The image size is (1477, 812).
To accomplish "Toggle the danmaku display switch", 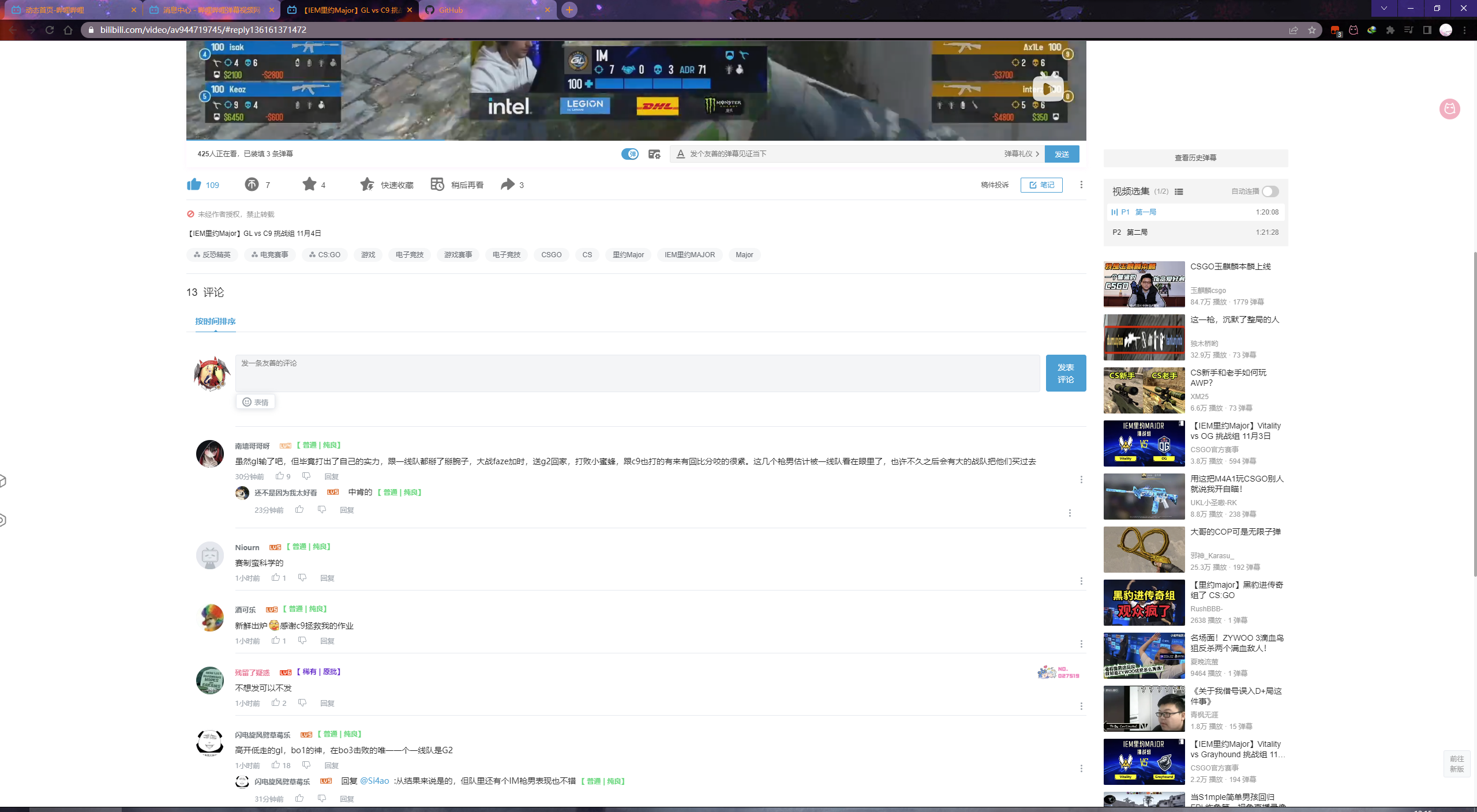I will click(629, 154).
